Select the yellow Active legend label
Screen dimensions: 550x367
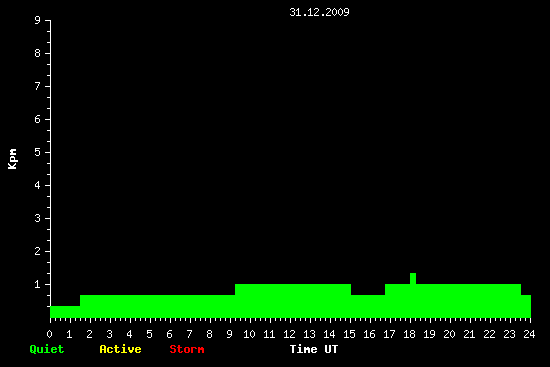point(120,349)
